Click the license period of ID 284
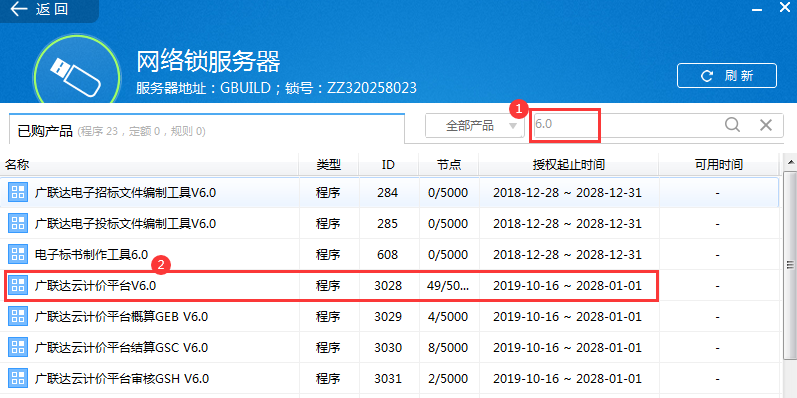The image size is (797, 398). point(567,193)
